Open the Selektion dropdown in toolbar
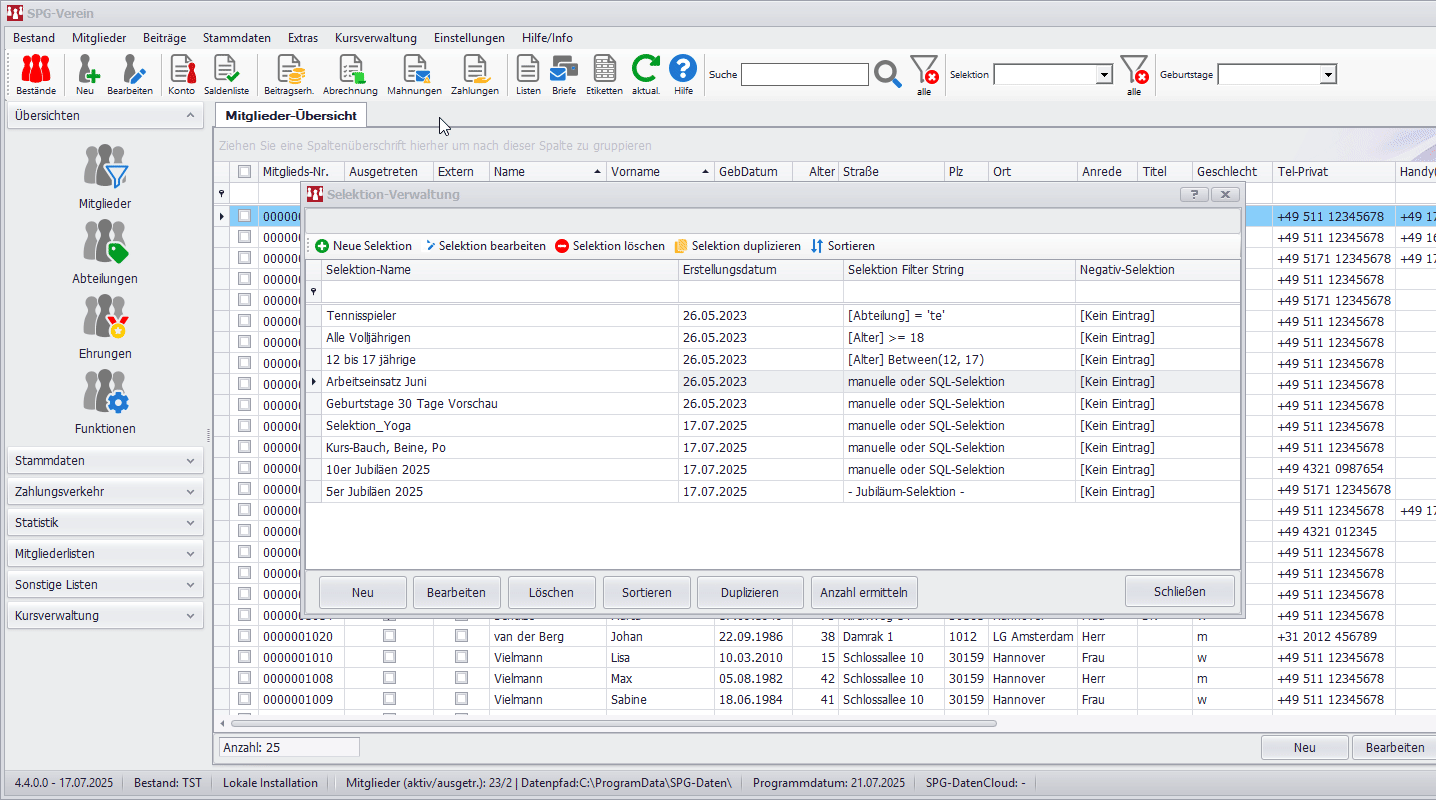The height and width of the screenshot is (800, 1436). tap(1104, 75)
